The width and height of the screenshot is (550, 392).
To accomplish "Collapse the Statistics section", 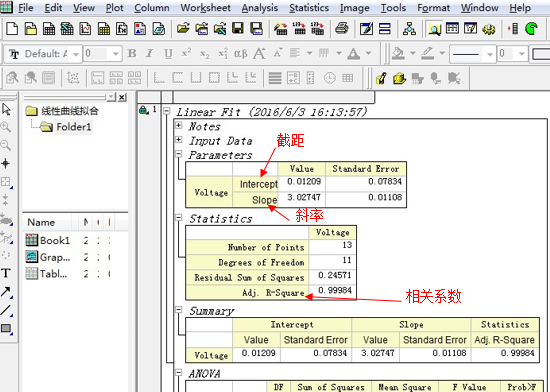I will [x=179, y=218].
